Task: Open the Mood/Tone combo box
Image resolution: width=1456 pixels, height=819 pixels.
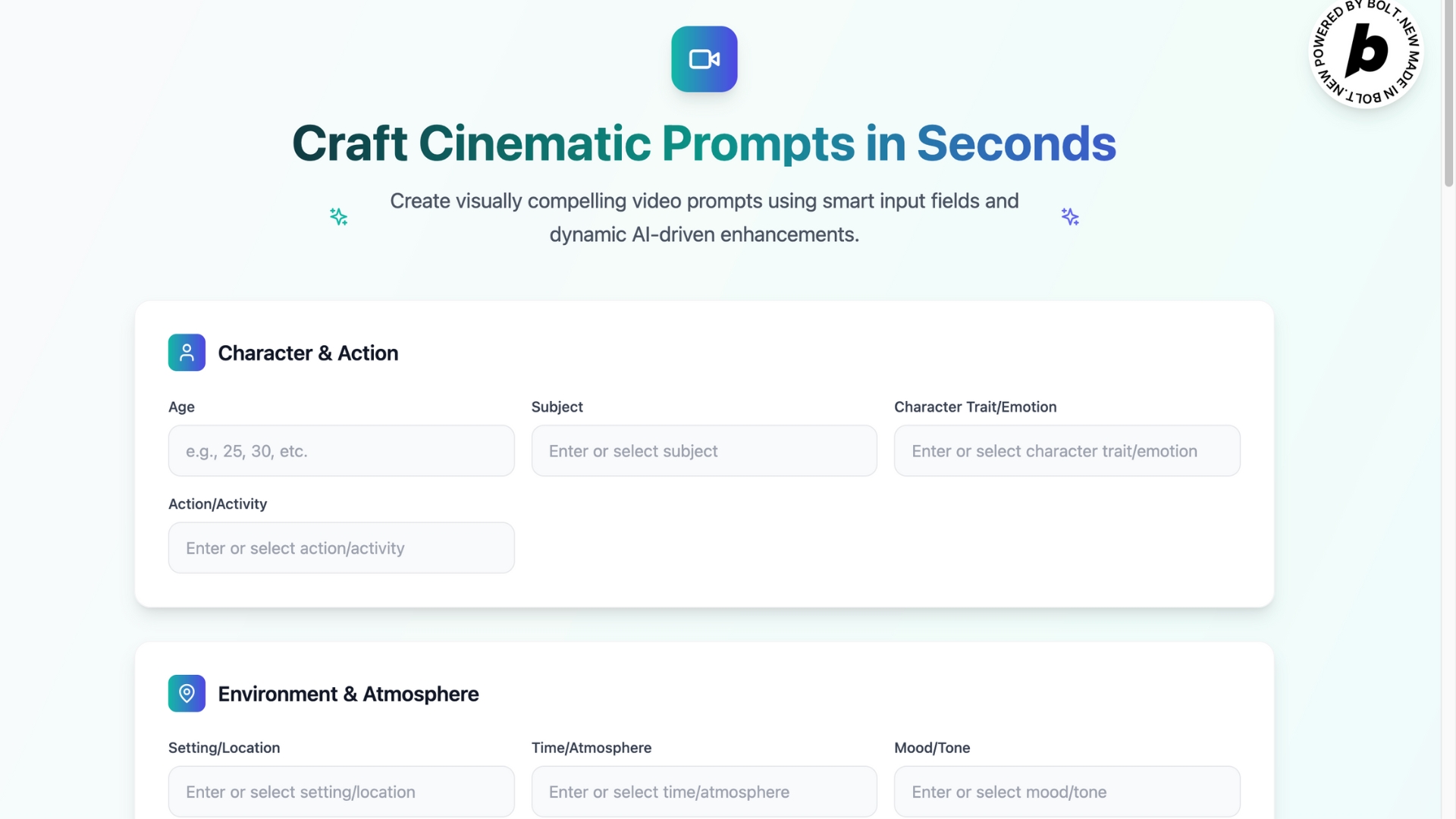Action: pos(1066,792)
